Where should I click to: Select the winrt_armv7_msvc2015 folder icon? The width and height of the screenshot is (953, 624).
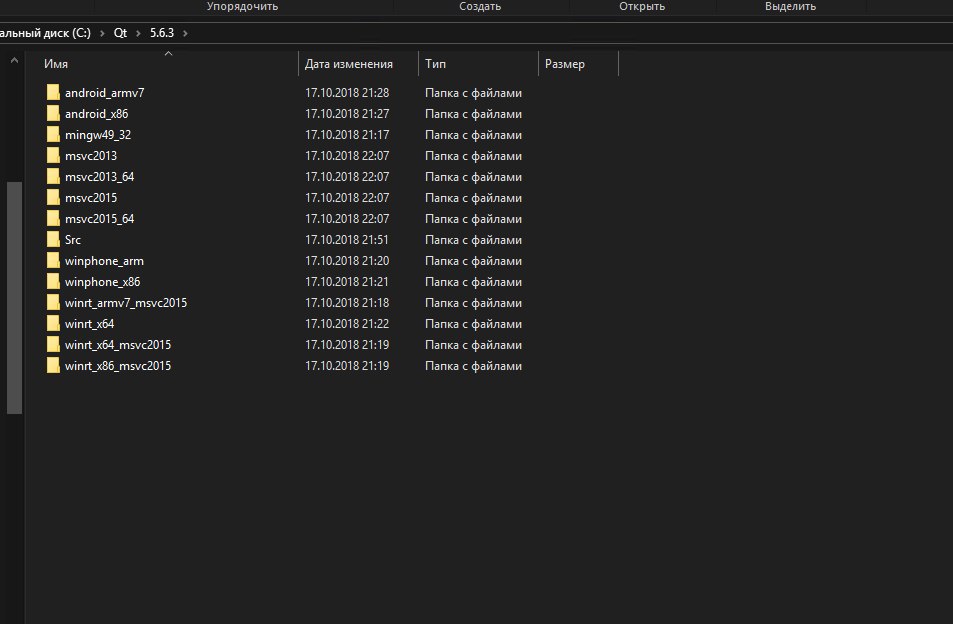53,303
